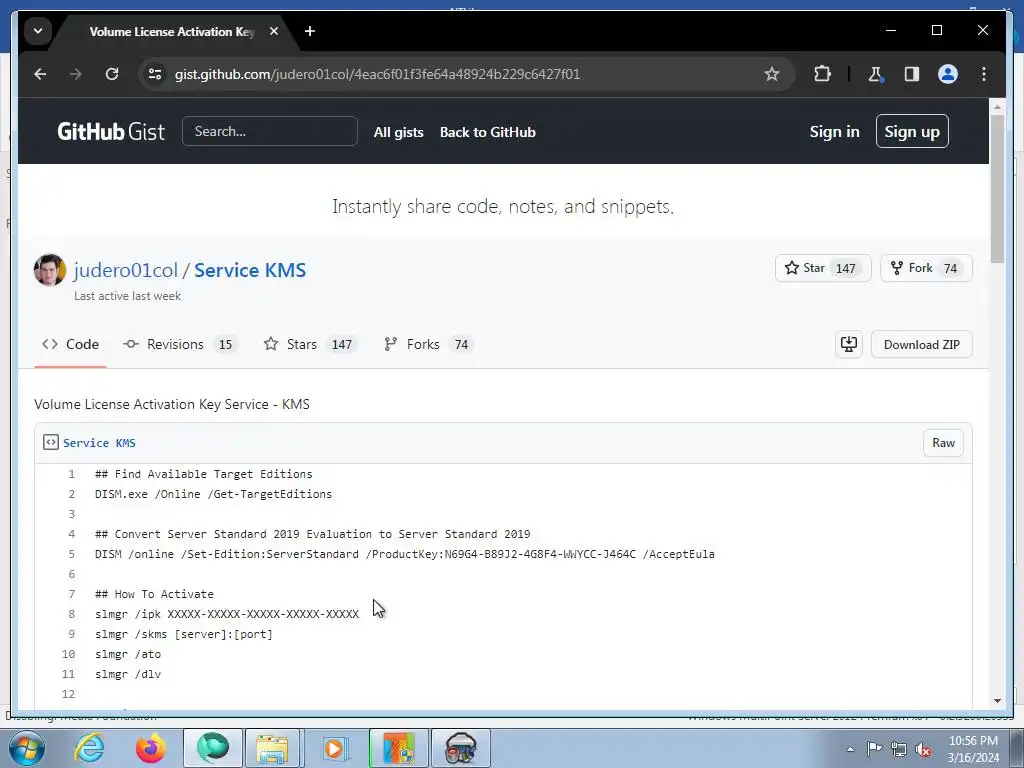Click the '## How To Activate' comment line
Image resolution: width=1024 pixels, height=768 pixels.
(x=154, y=594)
